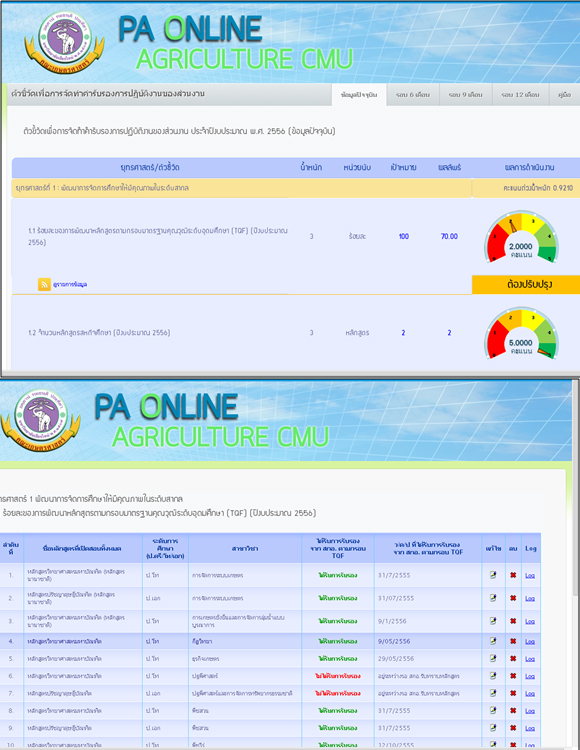Open the Log link for row 8
Screen dimensions: 580x750
pyautogui.click(x=530, y=711)
